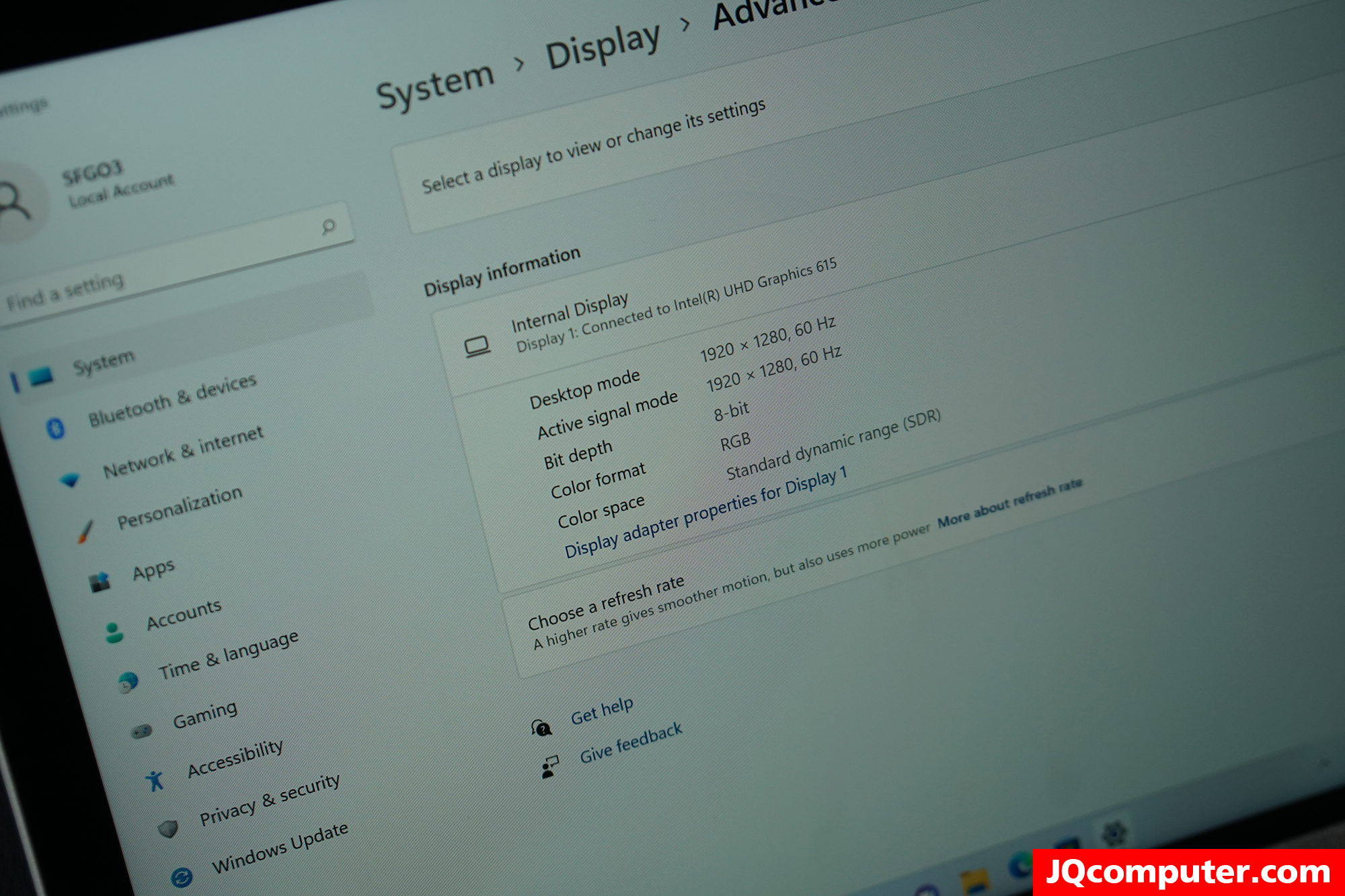Go to Privacy & security
Viewport: 1345px width, 896px height.
270,799
